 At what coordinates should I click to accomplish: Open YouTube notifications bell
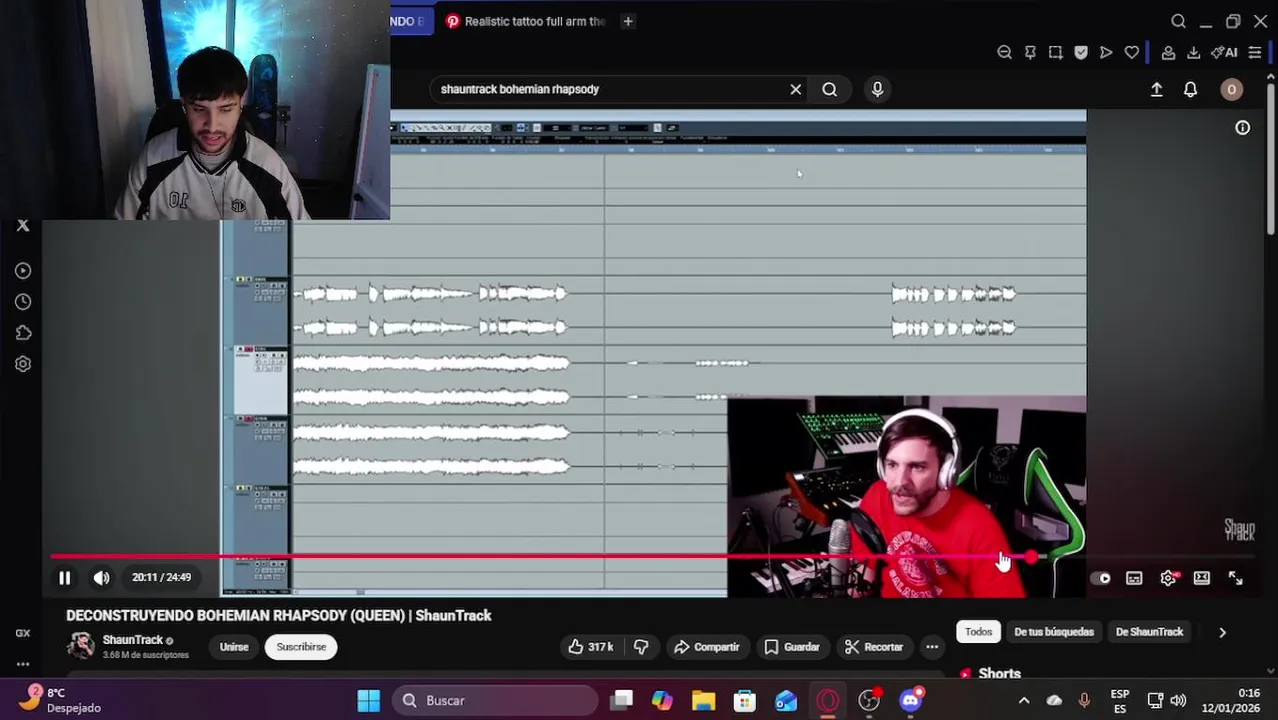point(1190,89)
